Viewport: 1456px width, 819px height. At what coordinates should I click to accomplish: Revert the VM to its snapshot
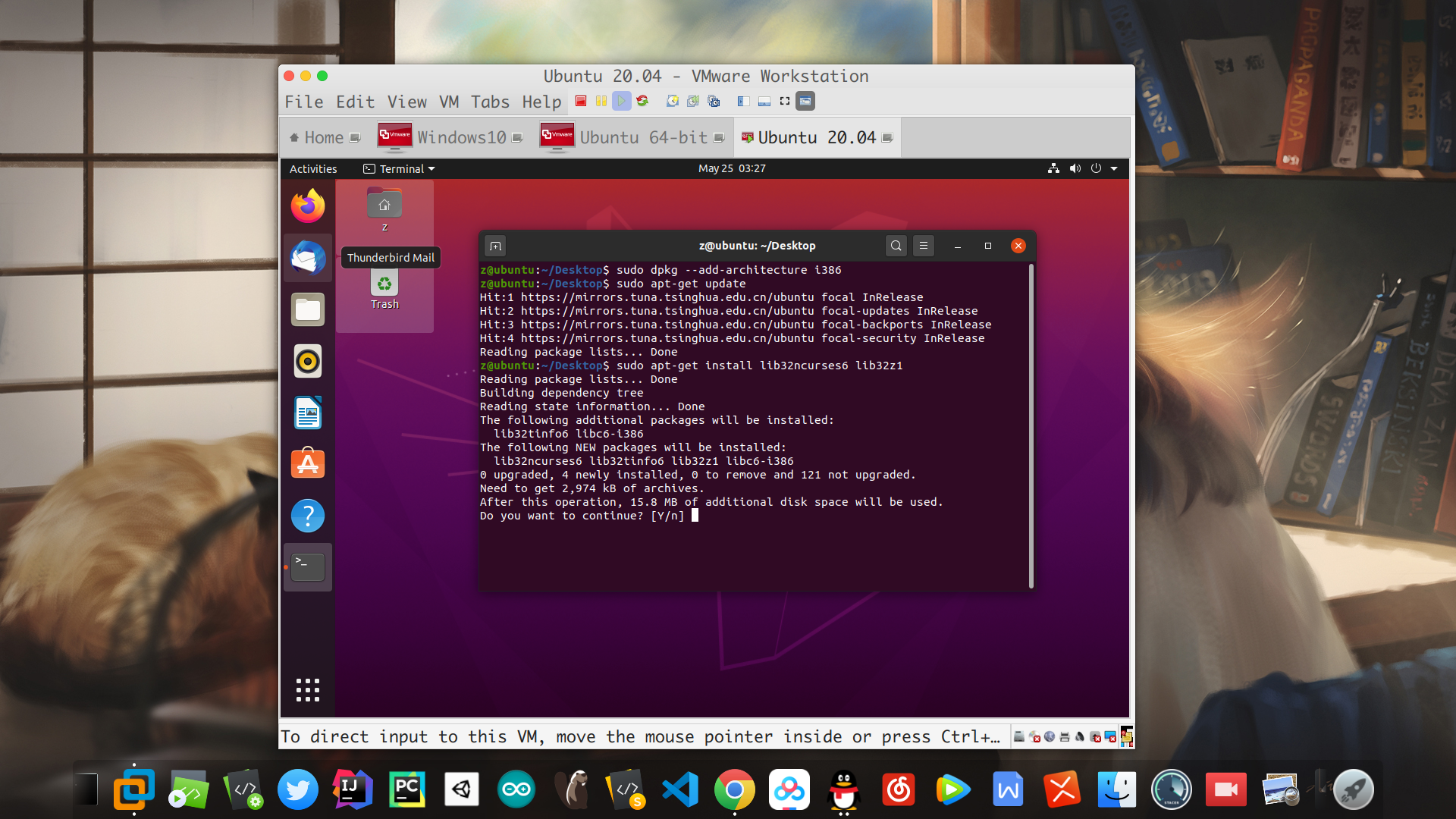(x=692, y=101)
